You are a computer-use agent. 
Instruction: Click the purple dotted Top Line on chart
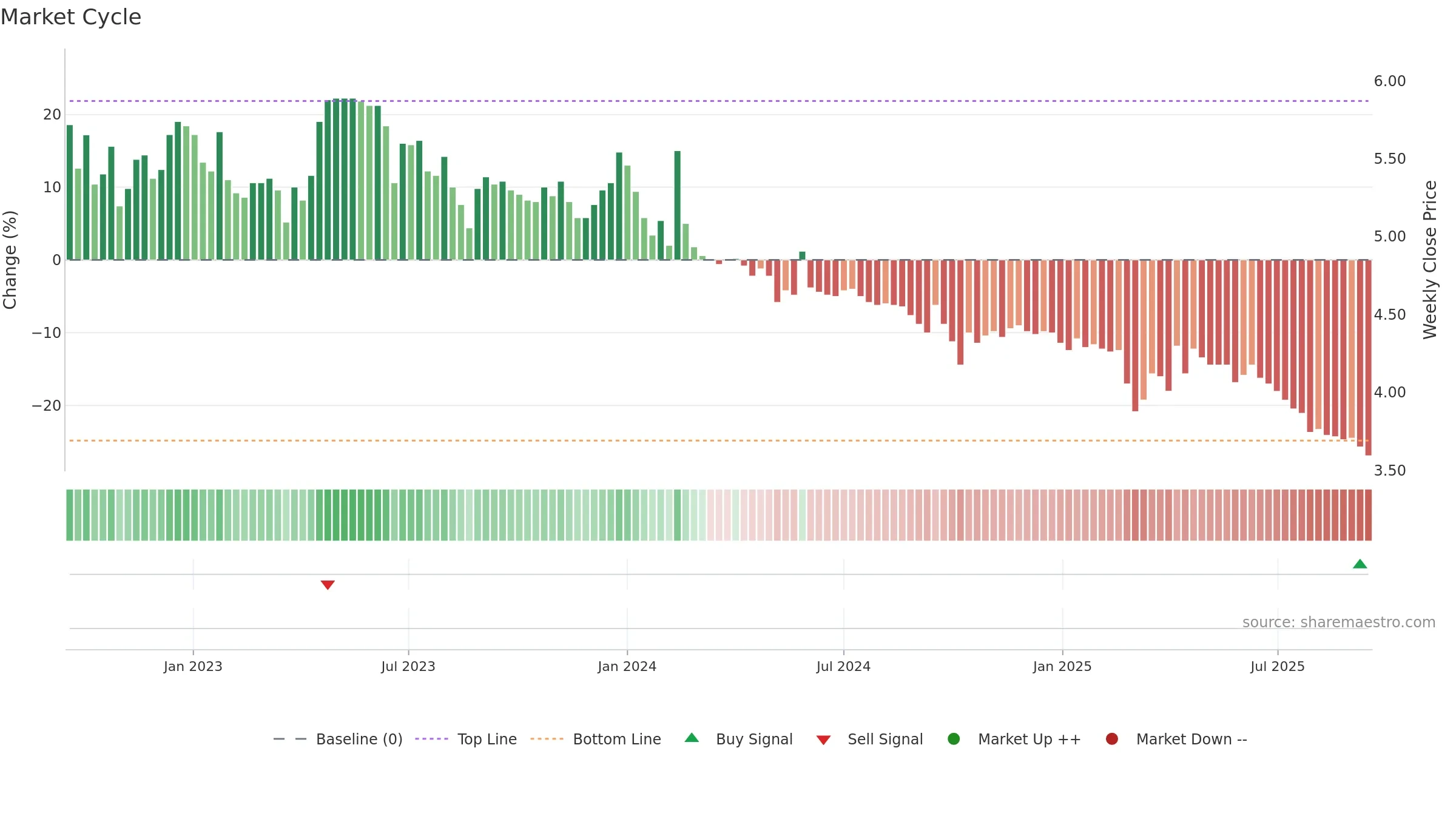click(719, 101)
